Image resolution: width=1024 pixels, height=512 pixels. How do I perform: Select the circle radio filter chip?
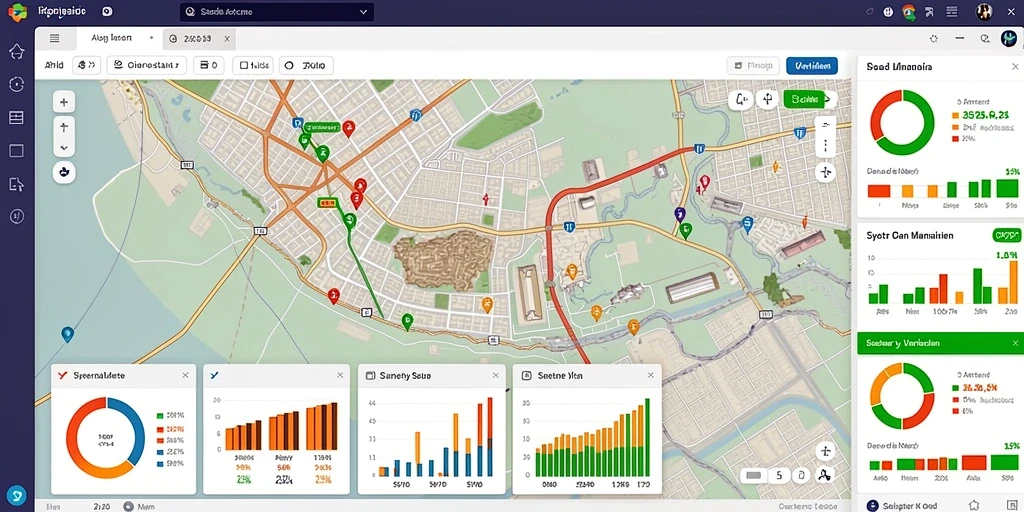[x=306, y=65]
